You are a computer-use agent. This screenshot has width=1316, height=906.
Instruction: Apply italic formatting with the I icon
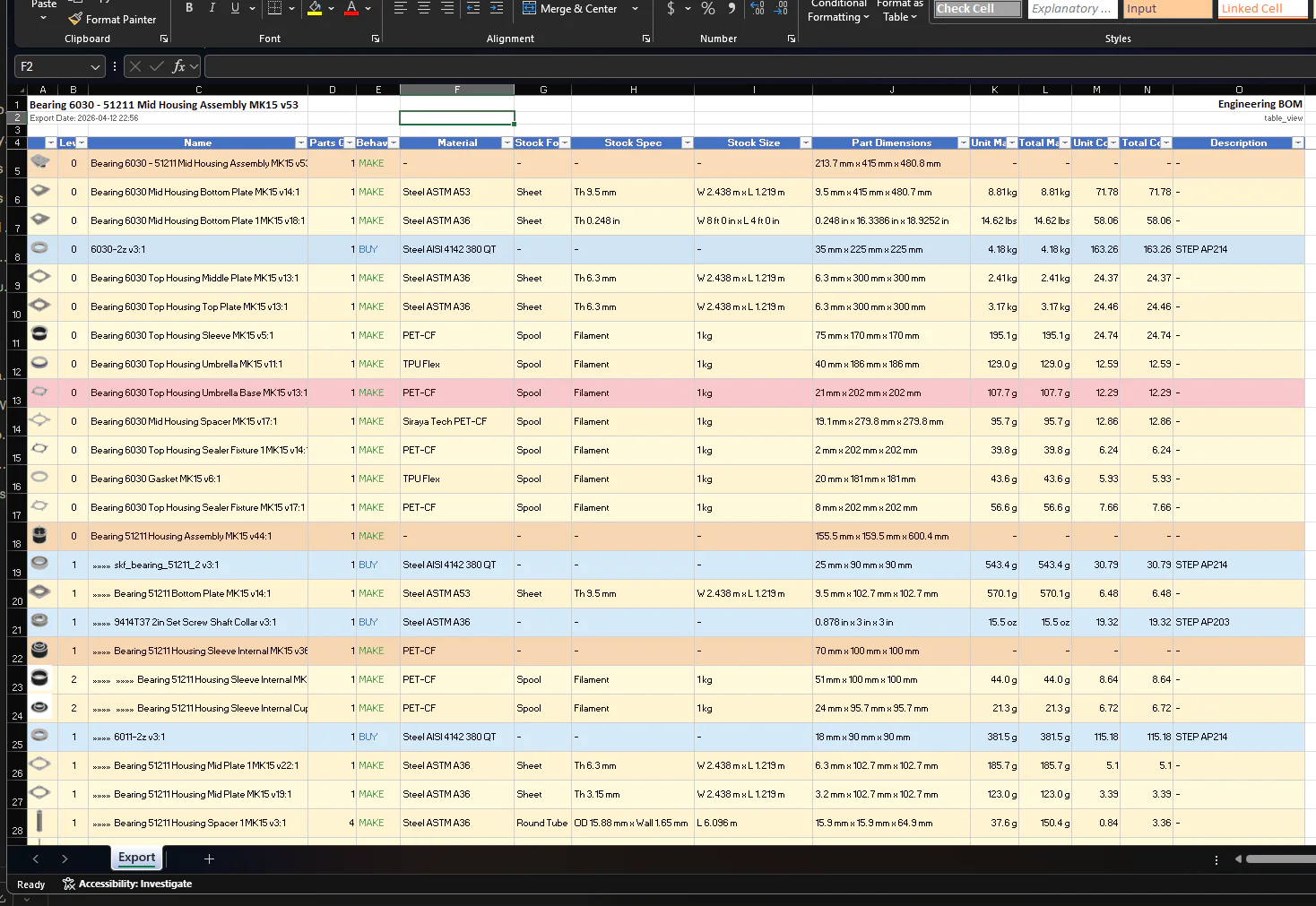(212, 8)
